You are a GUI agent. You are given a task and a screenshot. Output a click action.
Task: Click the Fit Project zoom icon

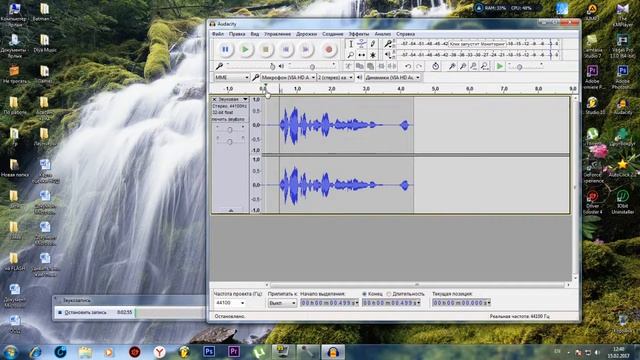(x=484, y=66)
